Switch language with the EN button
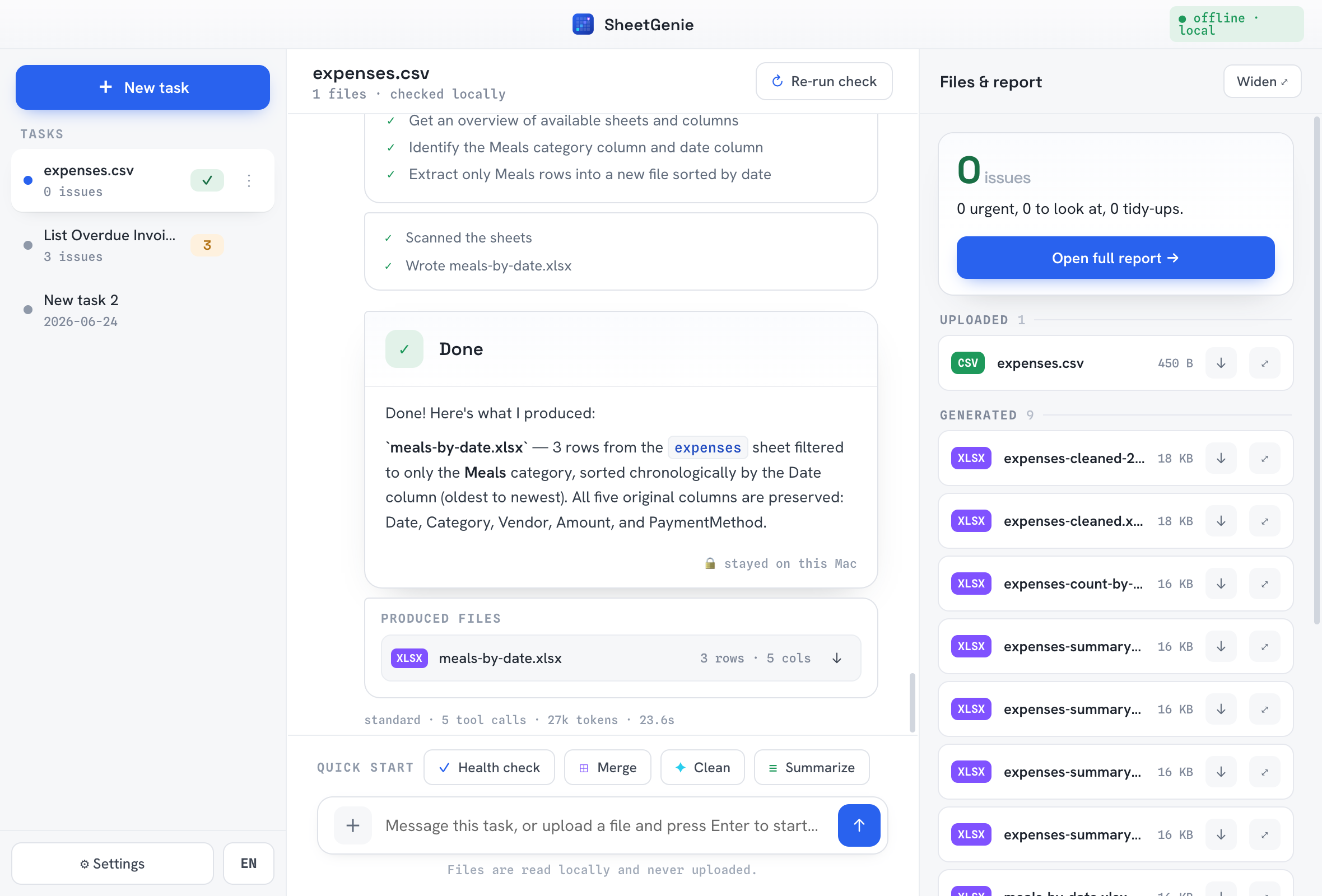This screenshot has height=896, width=1322. (x=249, y=863)
